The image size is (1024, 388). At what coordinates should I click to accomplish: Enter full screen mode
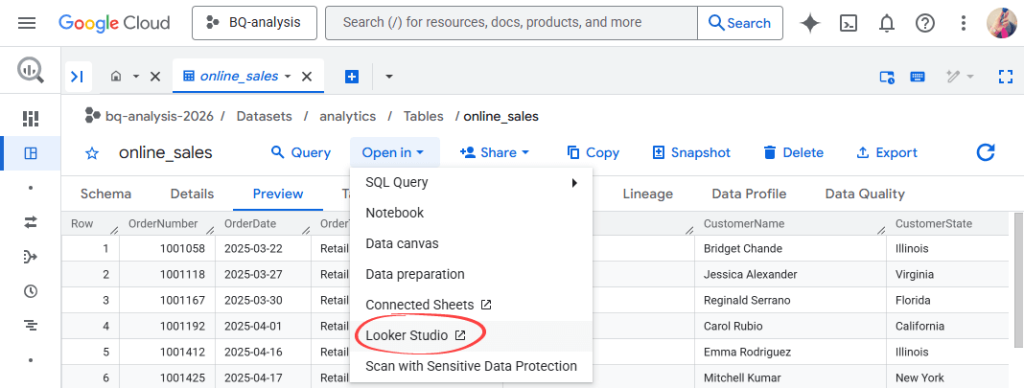click(x=1005, y=77)
